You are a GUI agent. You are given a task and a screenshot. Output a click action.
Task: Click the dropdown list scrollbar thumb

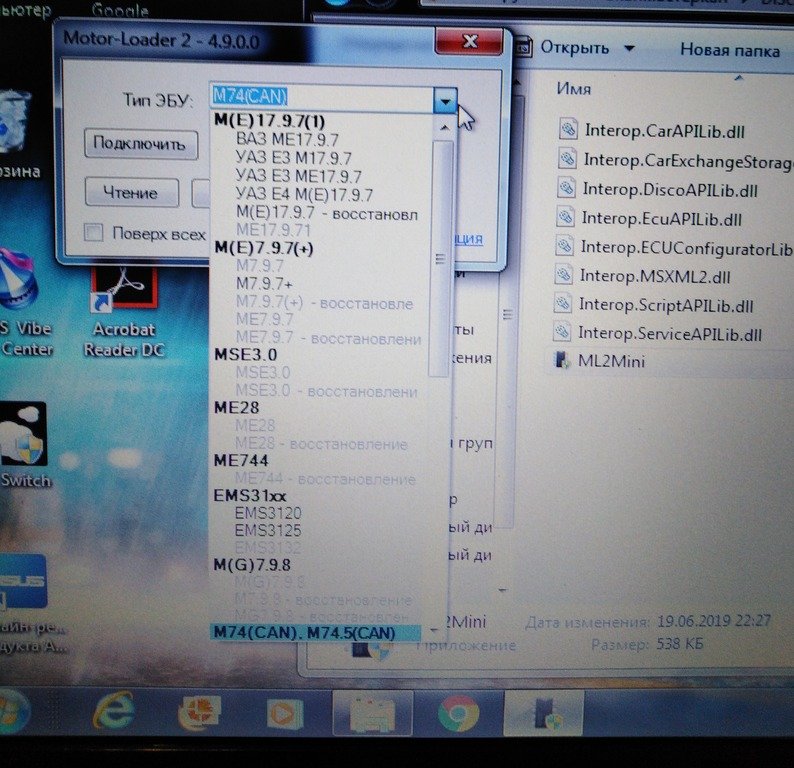click(x=440, y=258)
